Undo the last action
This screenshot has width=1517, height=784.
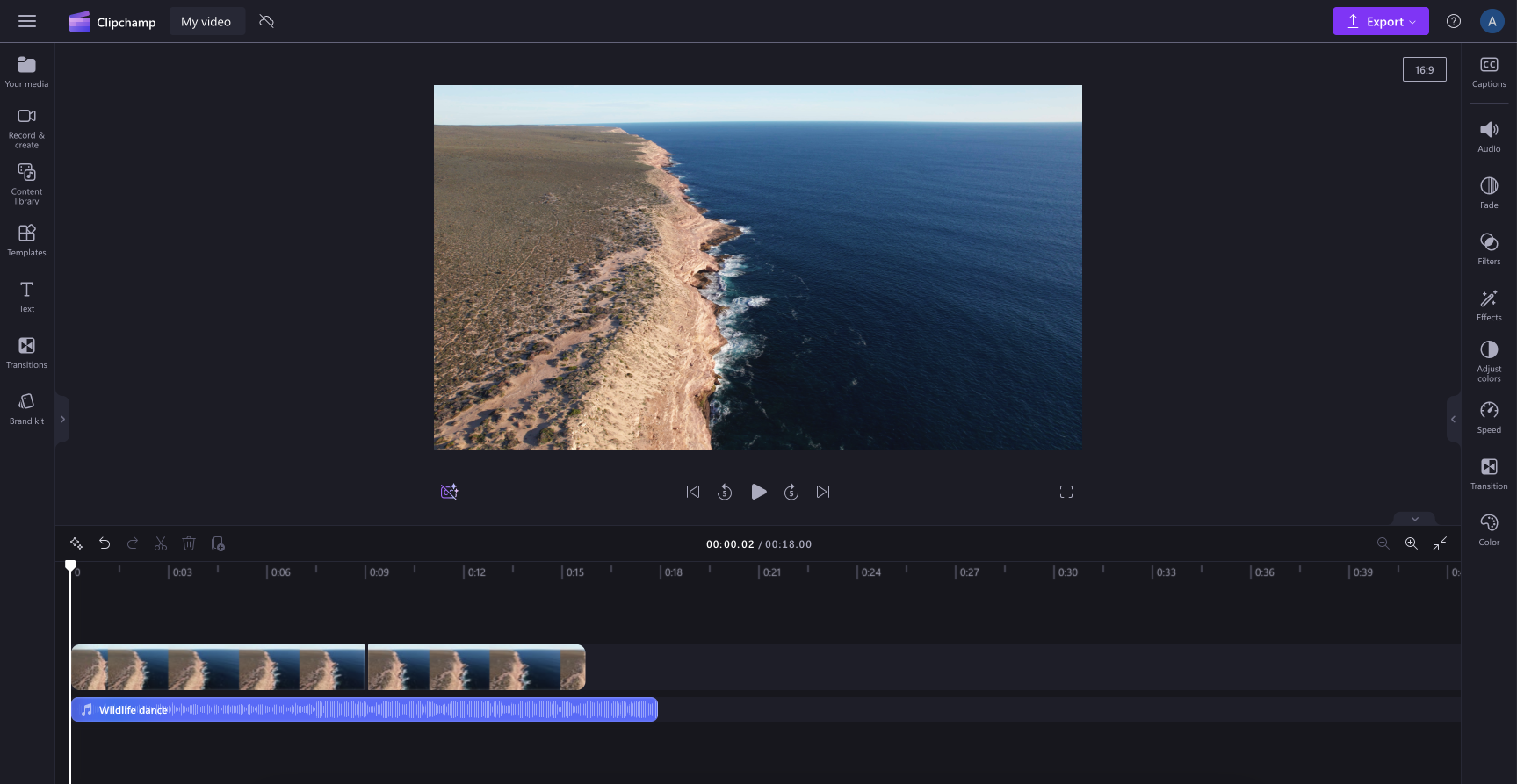pyautogui.click(x=105, y=543)
